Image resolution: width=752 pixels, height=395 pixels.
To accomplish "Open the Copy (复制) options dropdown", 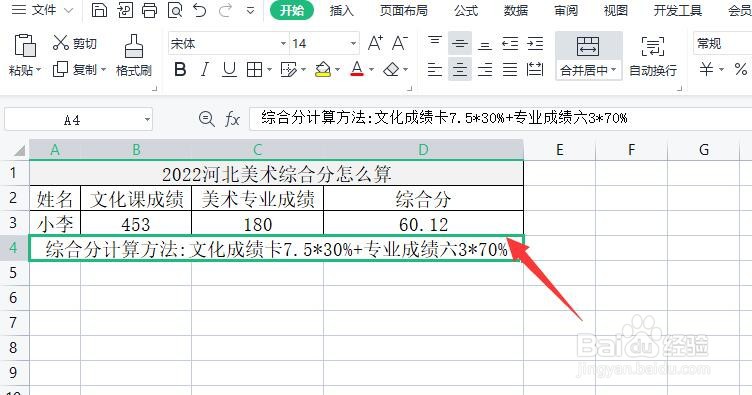I will tap(103, 70).
